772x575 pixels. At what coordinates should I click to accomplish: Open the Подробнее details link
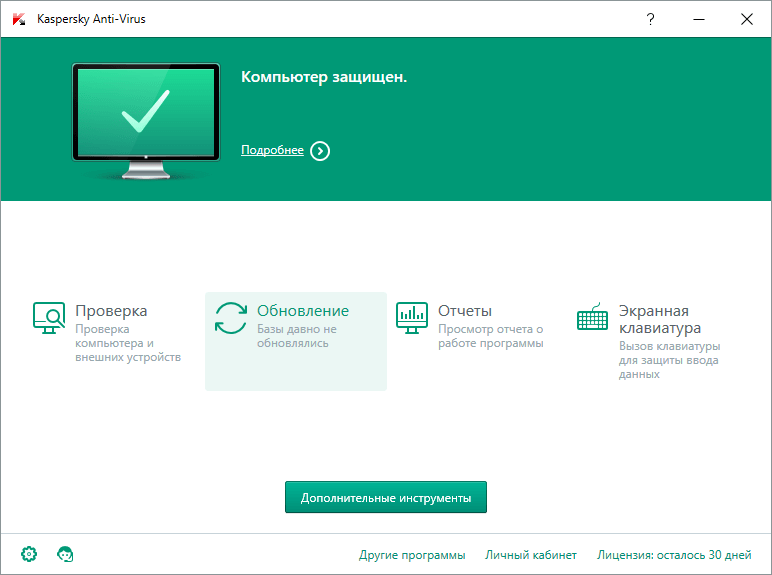click(x=272, y=150)
